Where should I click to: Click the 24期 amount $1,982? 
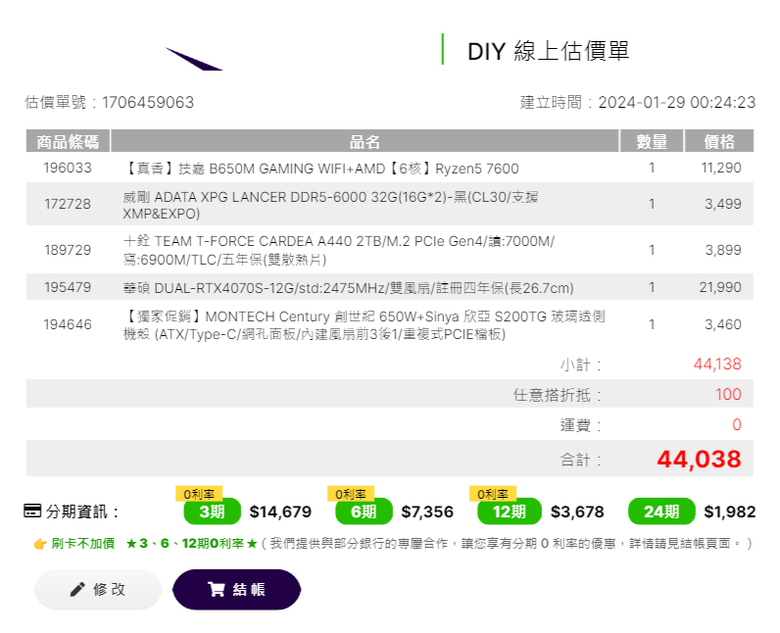click(730, 512)
